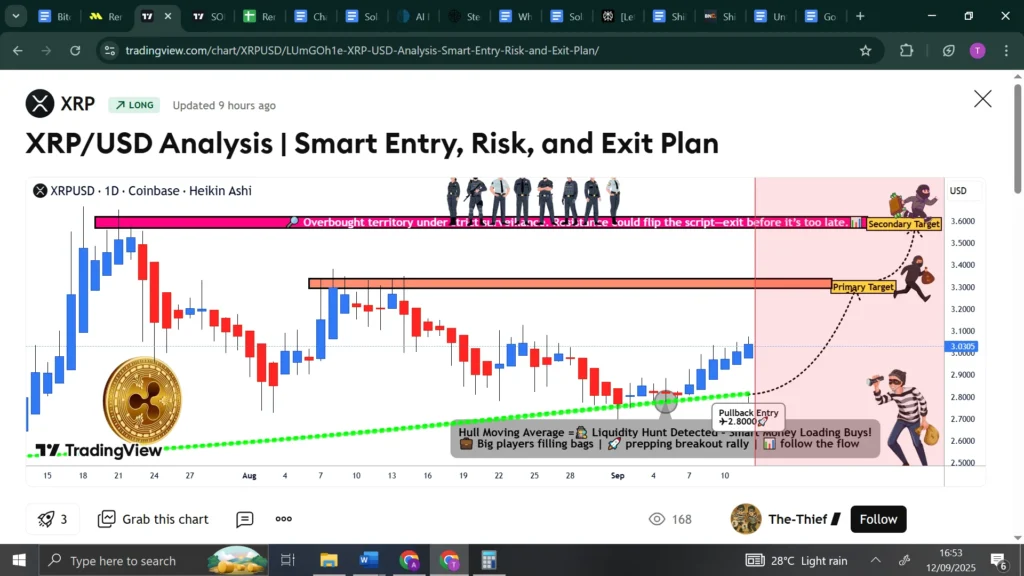This screenshot has height=576, width=1024.
Task: Switch to the [Le tab
Action: pos(618,16)
